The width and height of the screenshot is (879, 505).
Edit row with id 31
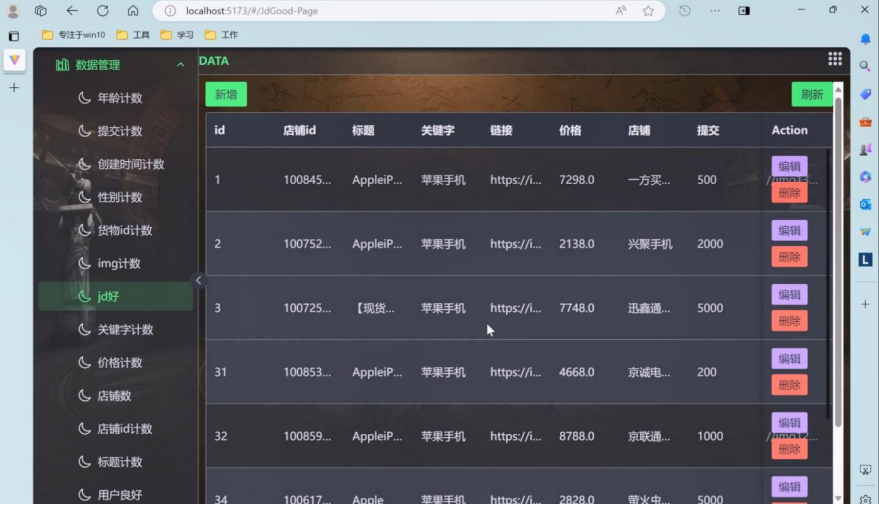click(x=789, y=358)
